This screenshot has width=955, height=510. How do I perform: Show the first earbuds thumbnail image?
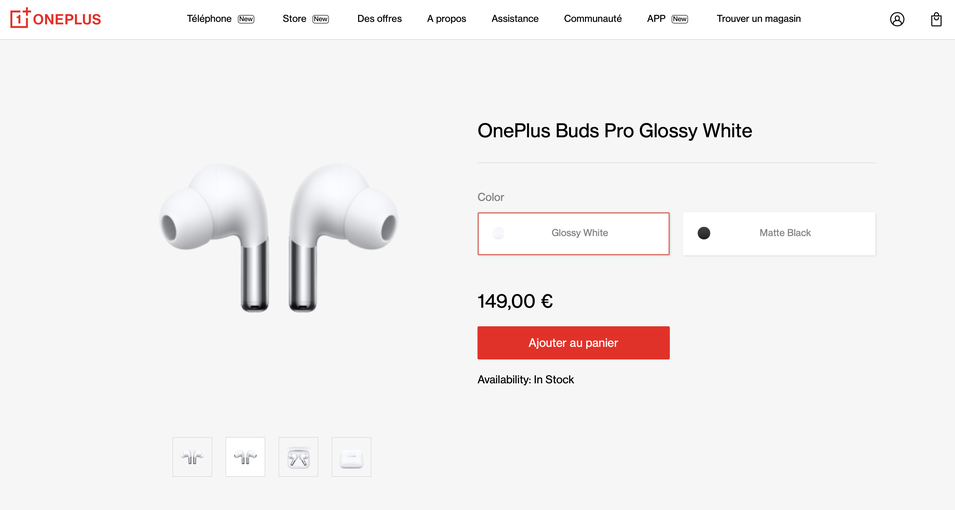point(192,457)
